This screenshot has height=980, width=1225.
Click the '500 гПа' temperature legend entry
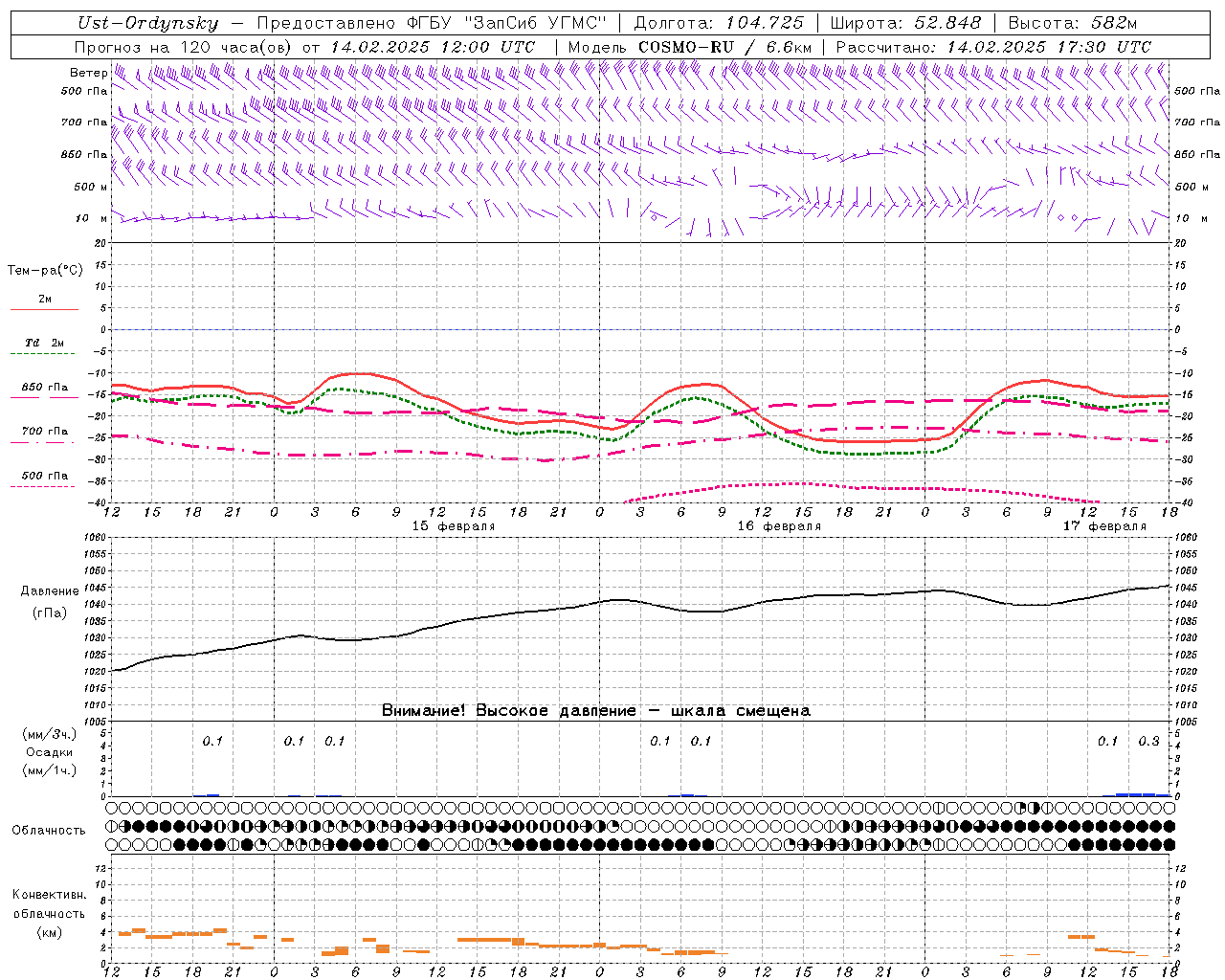point(45,476)
